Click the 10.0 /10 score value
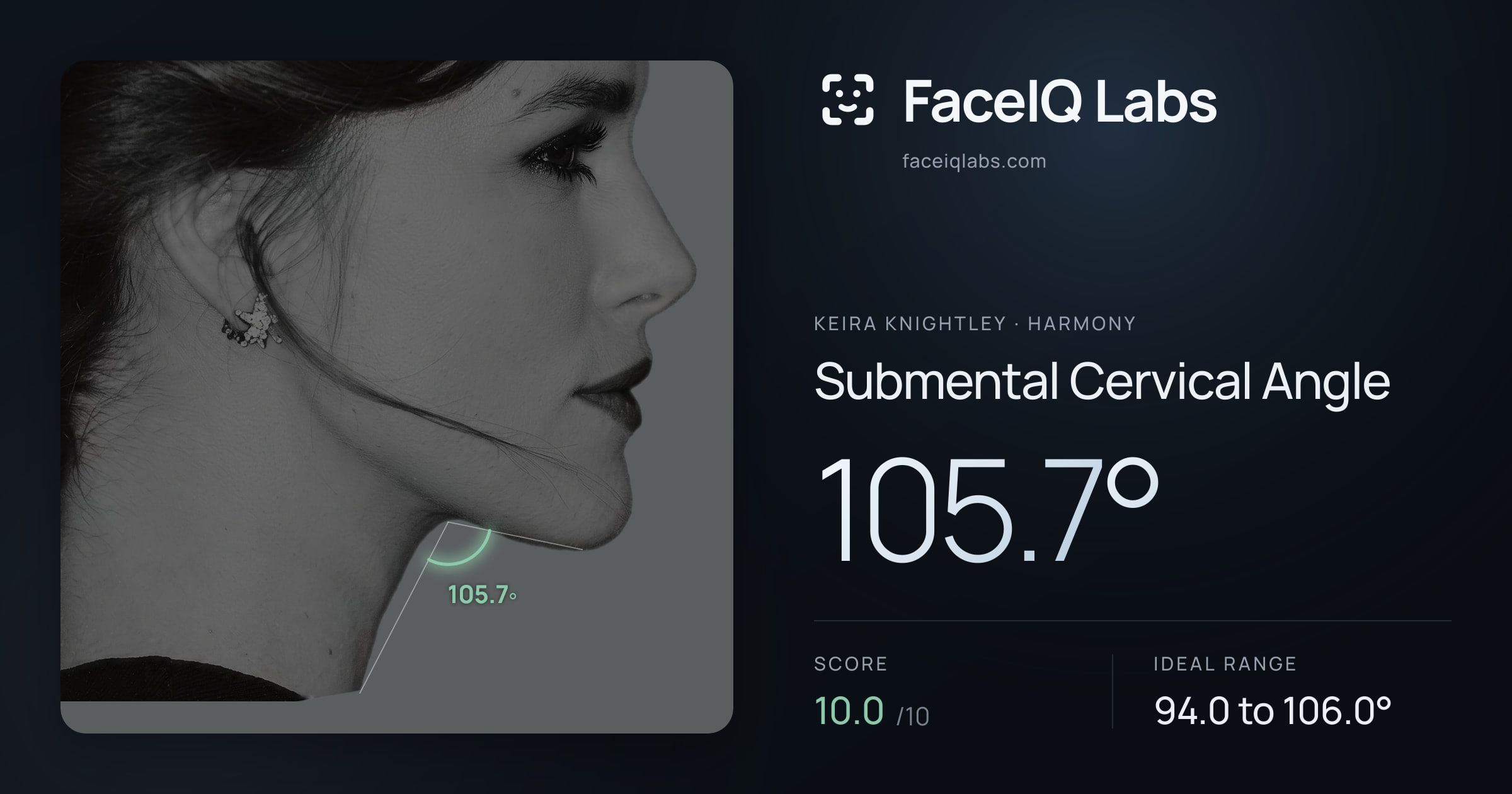 (x=871, y=711)
